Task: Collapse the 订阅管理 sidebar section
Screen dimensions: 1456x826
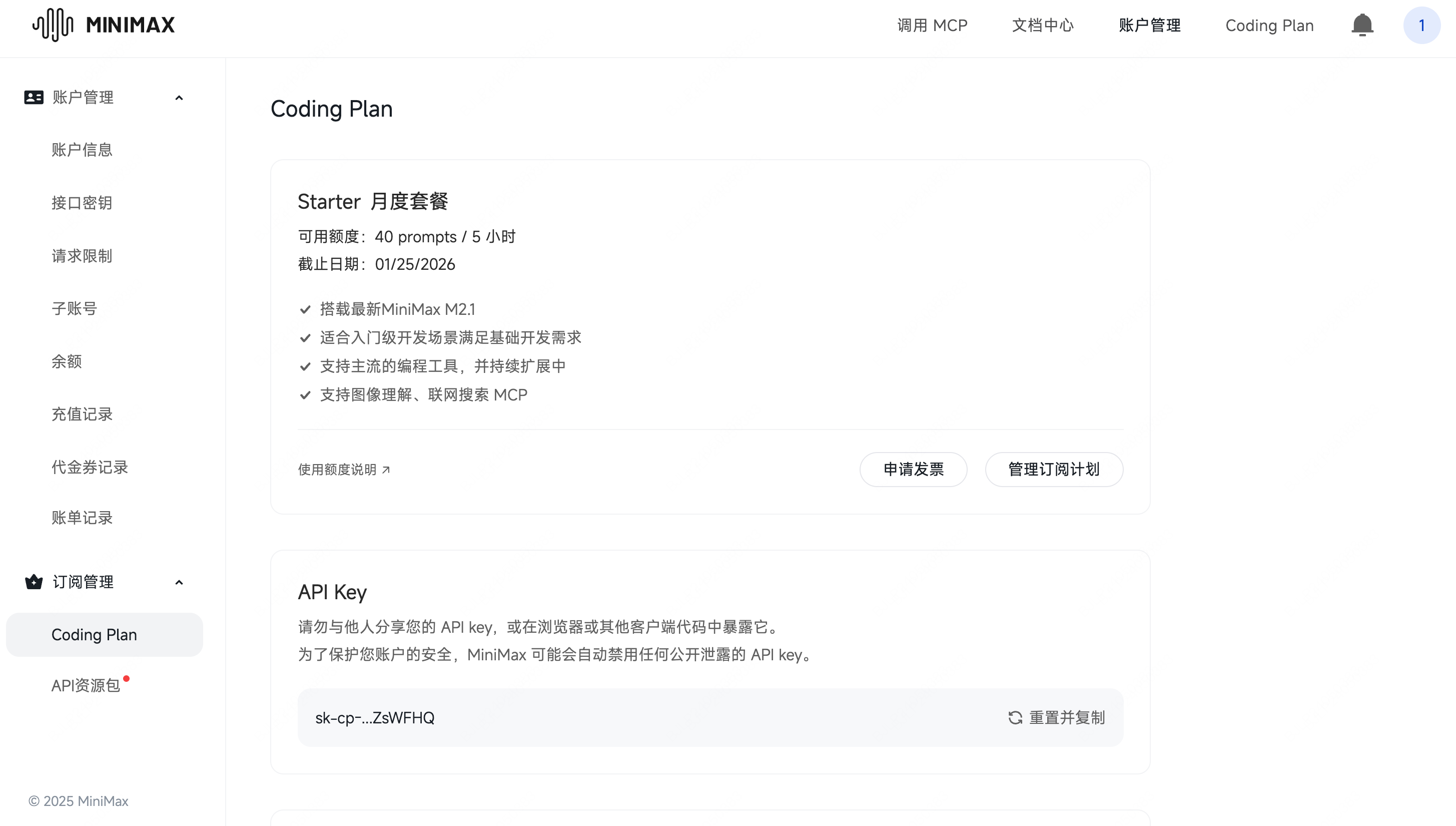Action: 179,582
